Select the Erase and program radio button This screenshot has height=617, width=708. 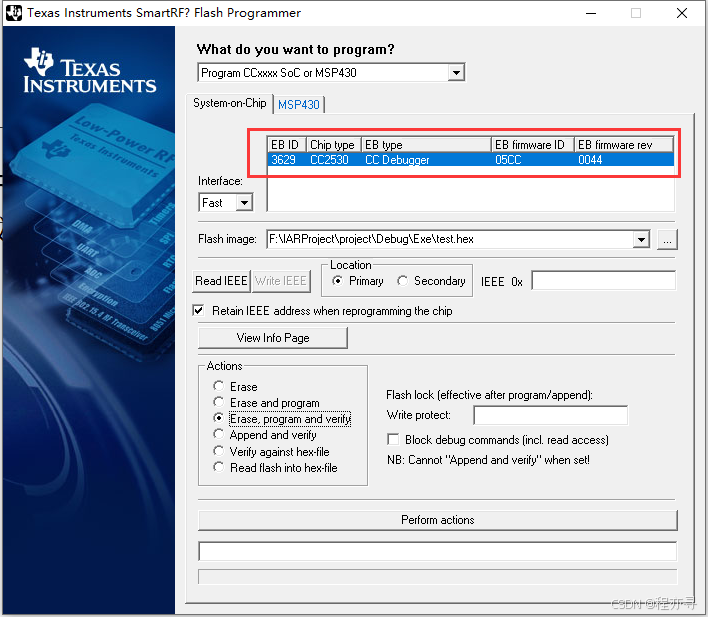point(219,402)
